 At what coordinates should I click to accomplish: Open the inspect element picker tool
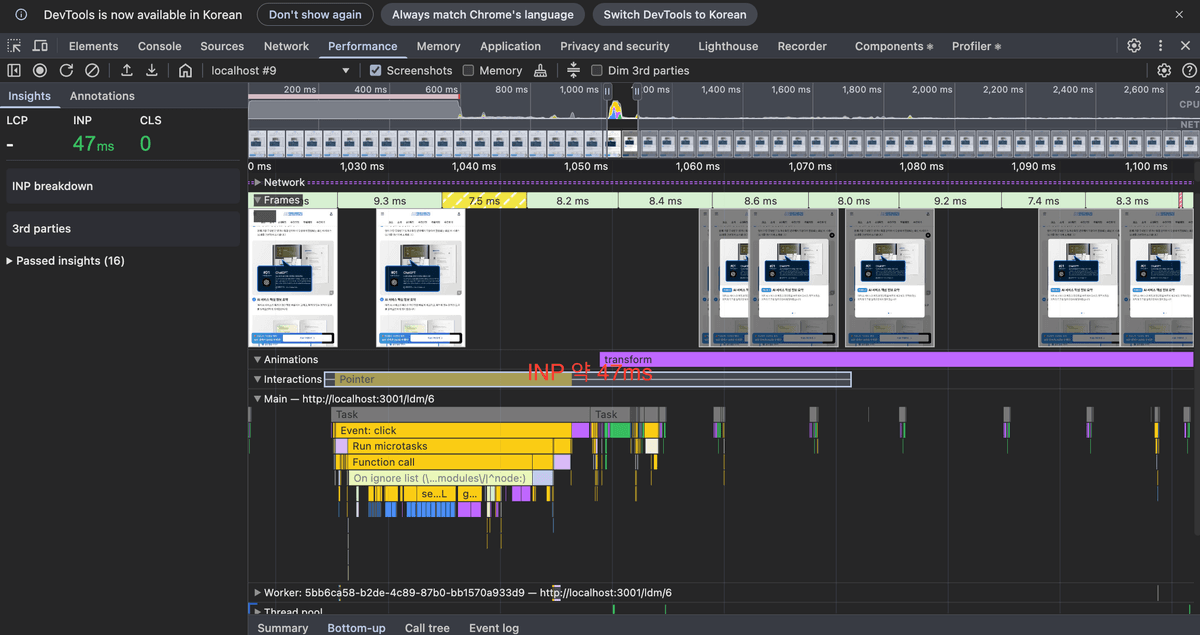tap(14, 46)
